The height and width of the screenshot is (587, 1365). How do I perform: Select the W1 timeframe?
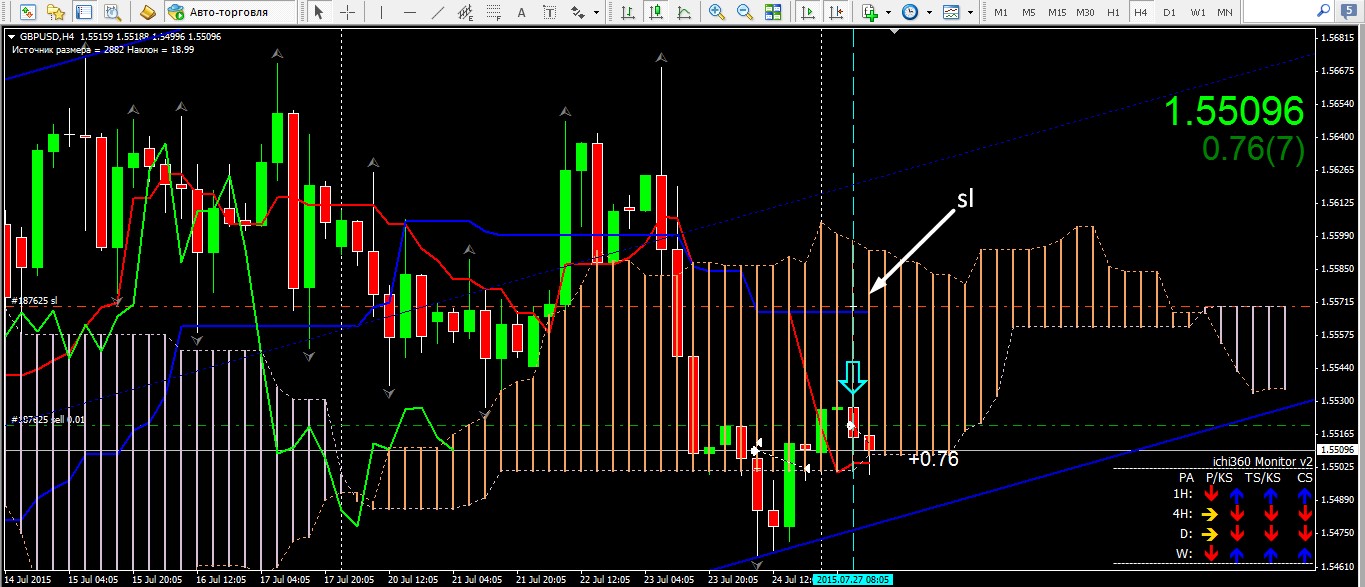click(x=1197, y=12)
